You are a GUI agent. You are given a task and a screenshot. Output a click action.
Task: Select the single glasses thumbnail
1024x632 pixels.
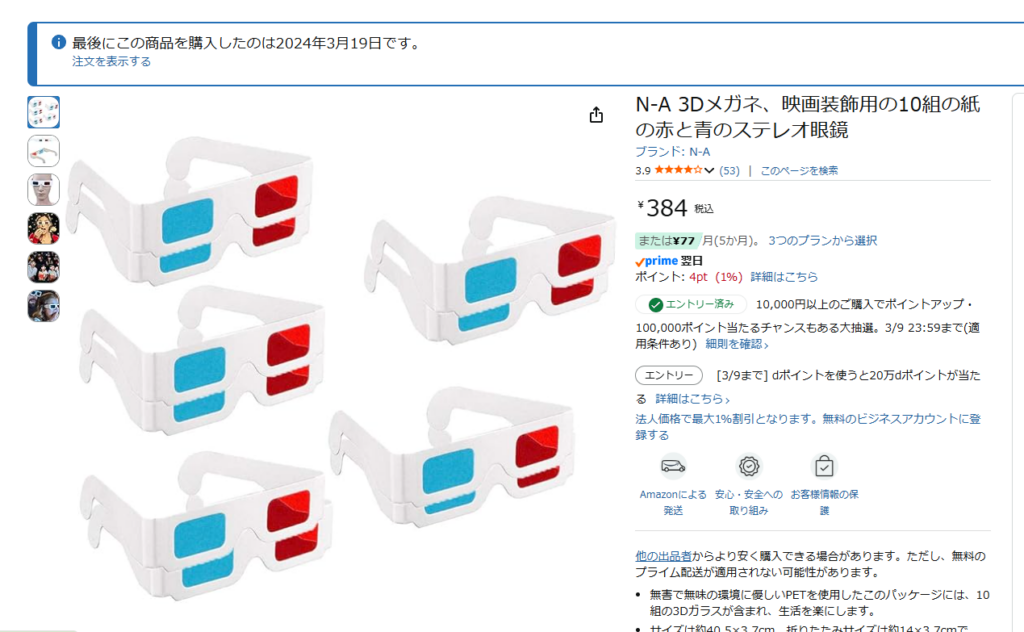tap(44, 151)
